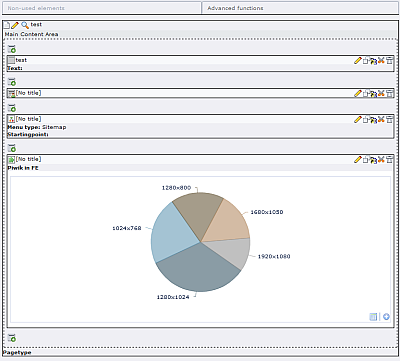
Task: Unlink the Piwik in FE element
Action: click(390, 160)
